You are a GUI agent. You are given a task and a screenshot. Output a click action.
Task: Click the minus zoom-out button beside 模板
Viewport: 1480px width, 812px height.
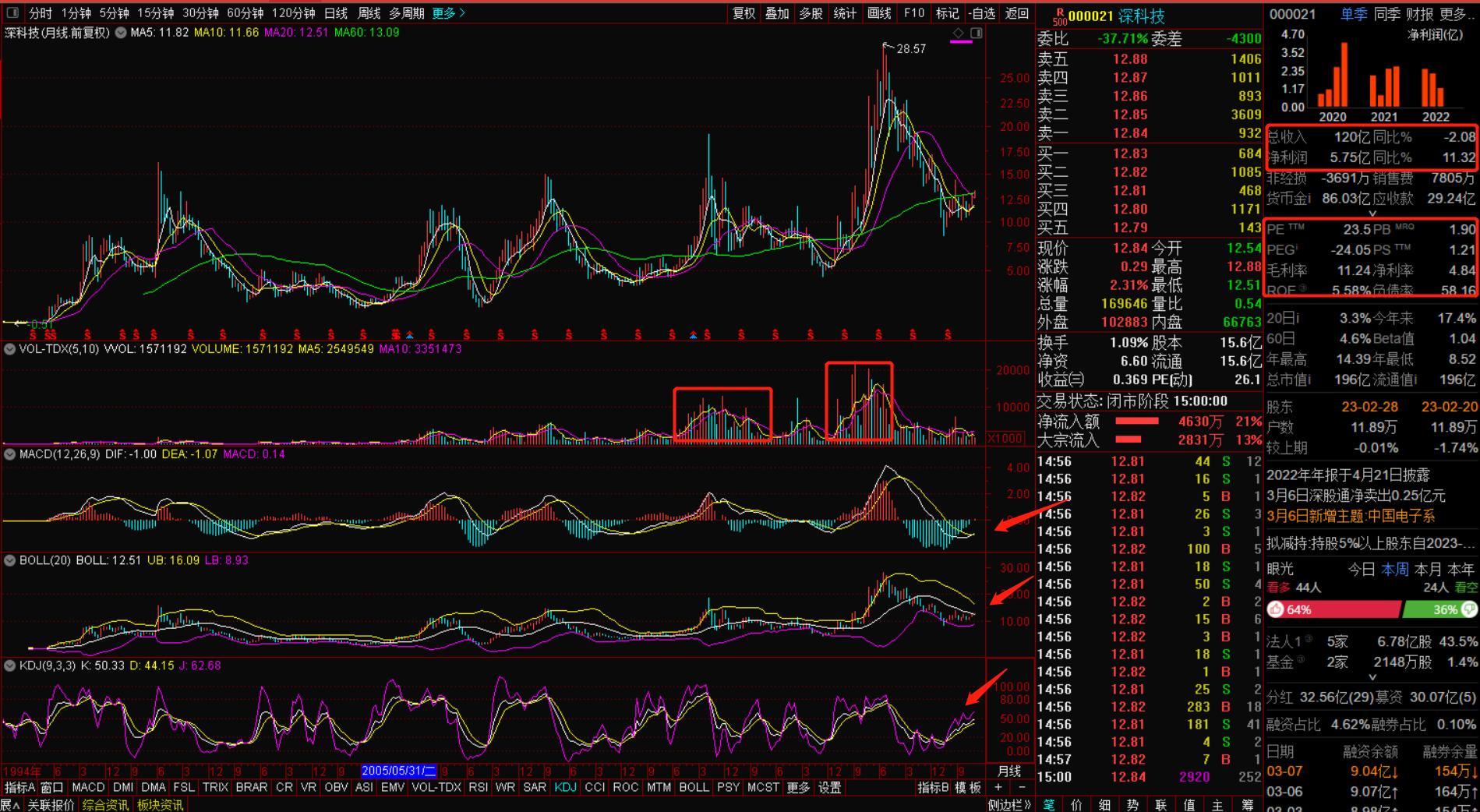(x=1022, y=788)
